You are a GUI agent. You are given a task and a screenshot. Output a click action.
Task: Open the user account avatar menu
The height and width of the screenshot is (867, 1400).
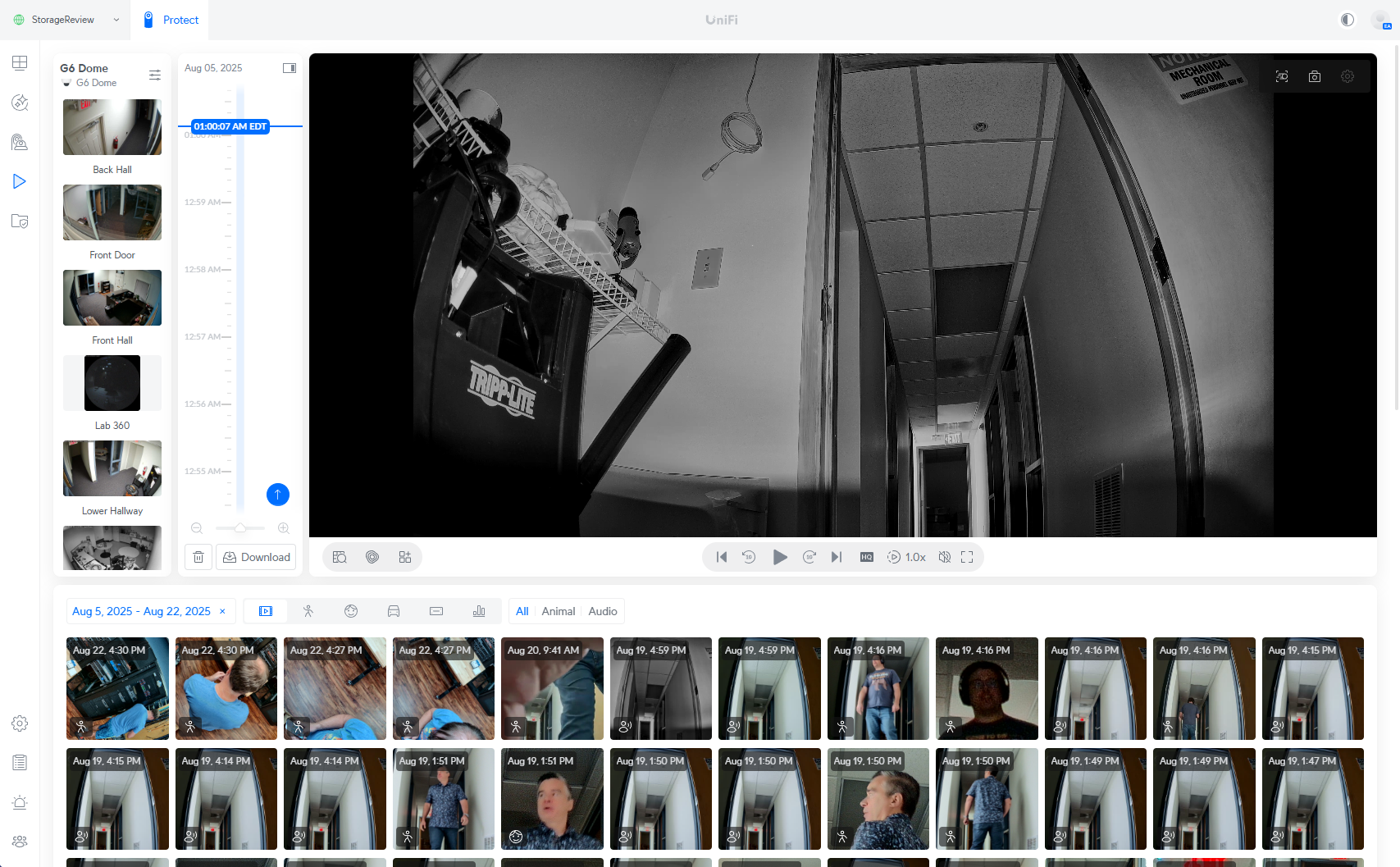(x=1381, y=20)
